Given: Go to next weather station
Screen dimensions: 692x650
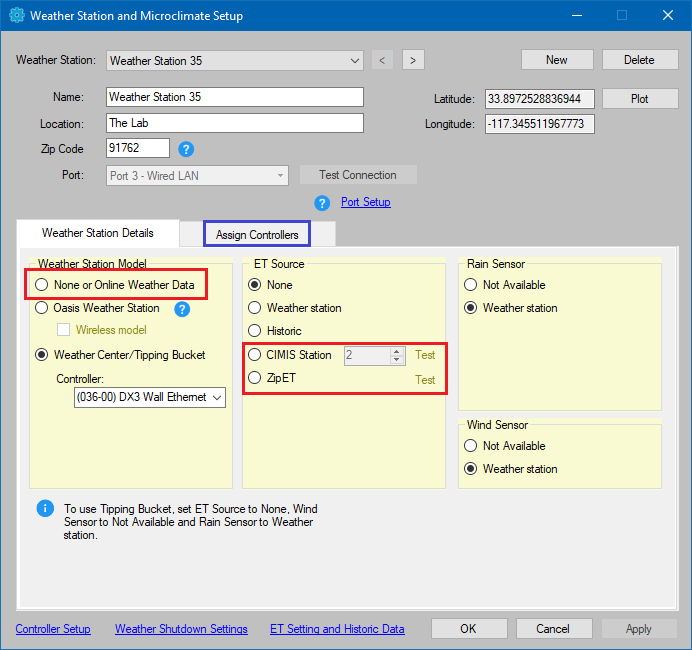Looking at the screenshot, I should [x=413, y=60].
